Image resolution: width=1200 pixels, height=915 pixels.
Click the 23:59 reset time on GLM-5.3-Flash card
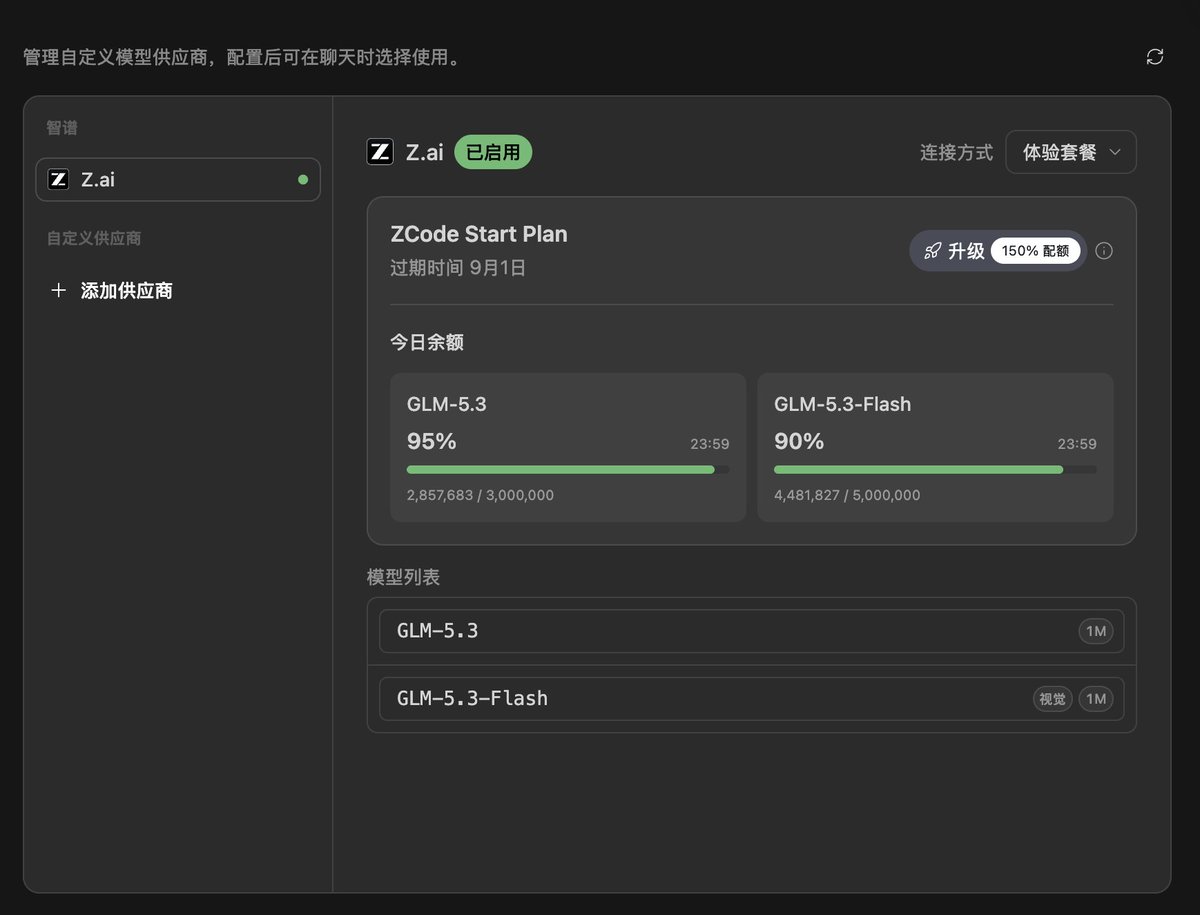tap(1077, 444)
